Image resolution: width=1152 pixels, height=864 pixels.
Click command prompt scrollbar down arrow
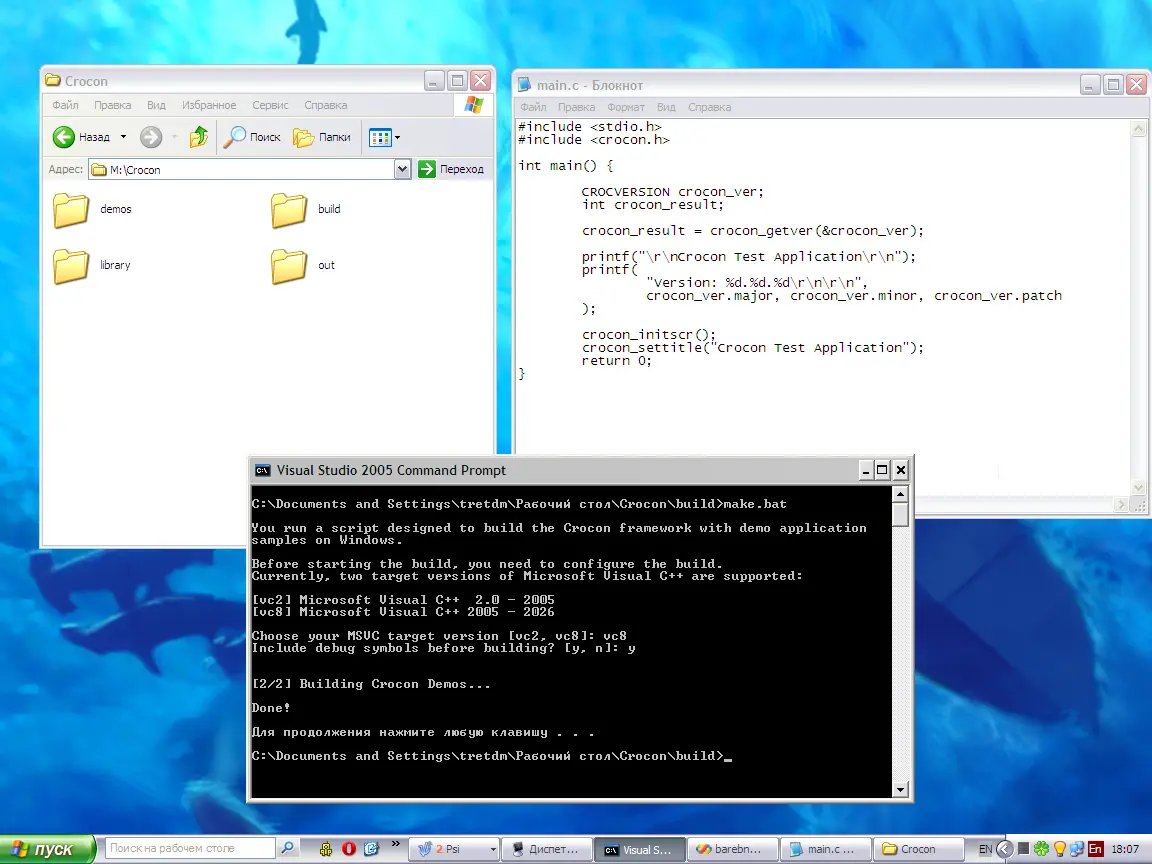[x=901, y=790]
